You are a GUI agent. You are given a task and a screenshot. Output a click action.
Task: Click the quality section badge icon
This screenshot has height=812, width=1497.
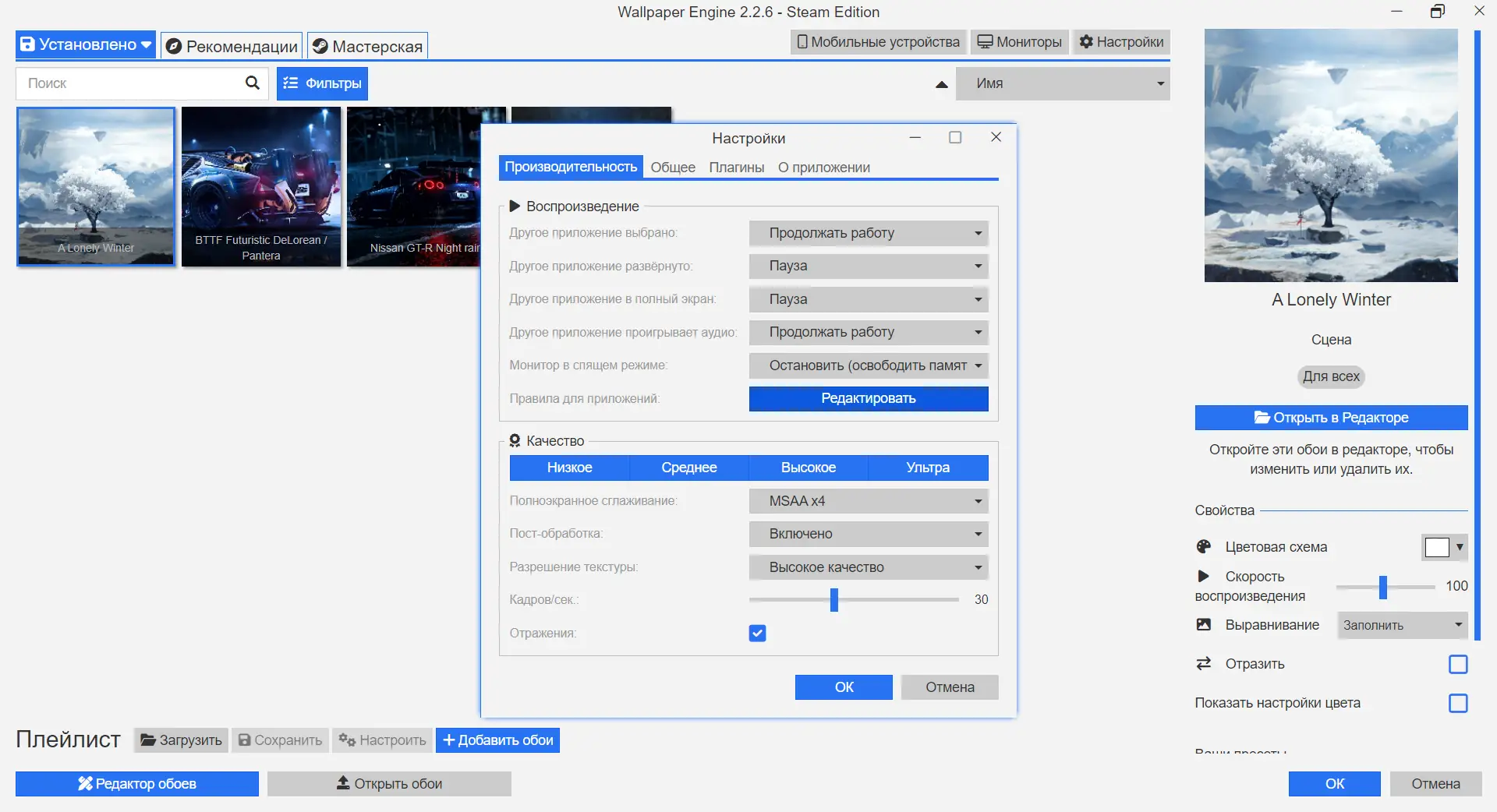(x=515, y=440)
